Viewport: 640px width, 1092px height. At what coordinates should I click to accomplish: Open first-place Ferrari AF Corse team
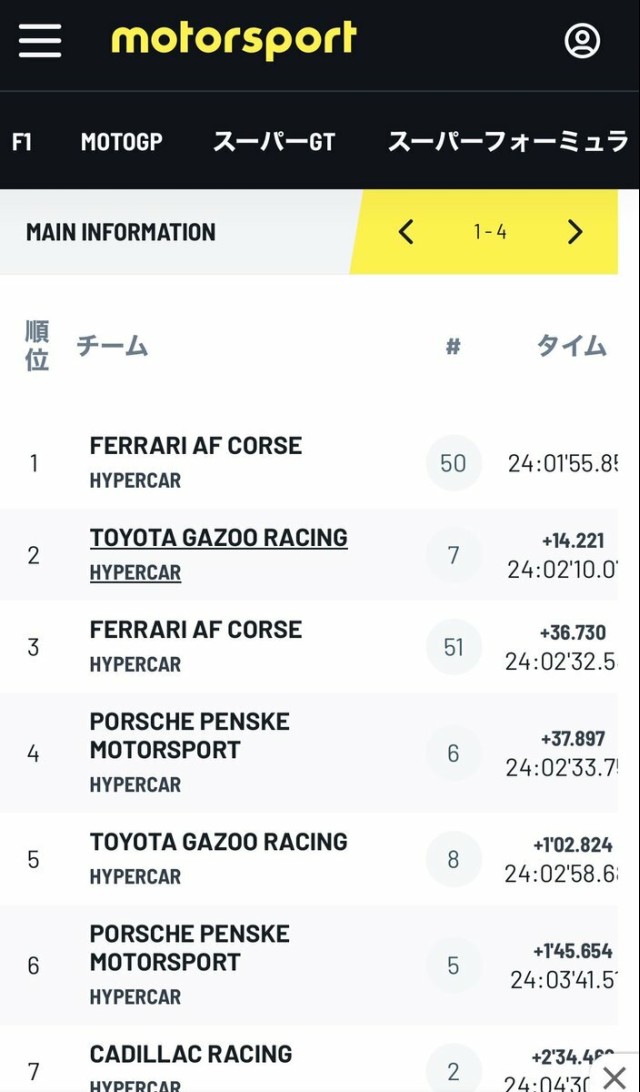pos(195,446)
